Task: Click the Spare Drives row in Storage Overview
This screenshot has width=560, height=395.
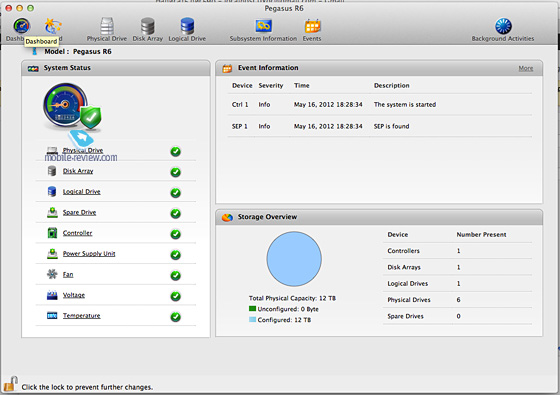Action: (x=458, y=316)
